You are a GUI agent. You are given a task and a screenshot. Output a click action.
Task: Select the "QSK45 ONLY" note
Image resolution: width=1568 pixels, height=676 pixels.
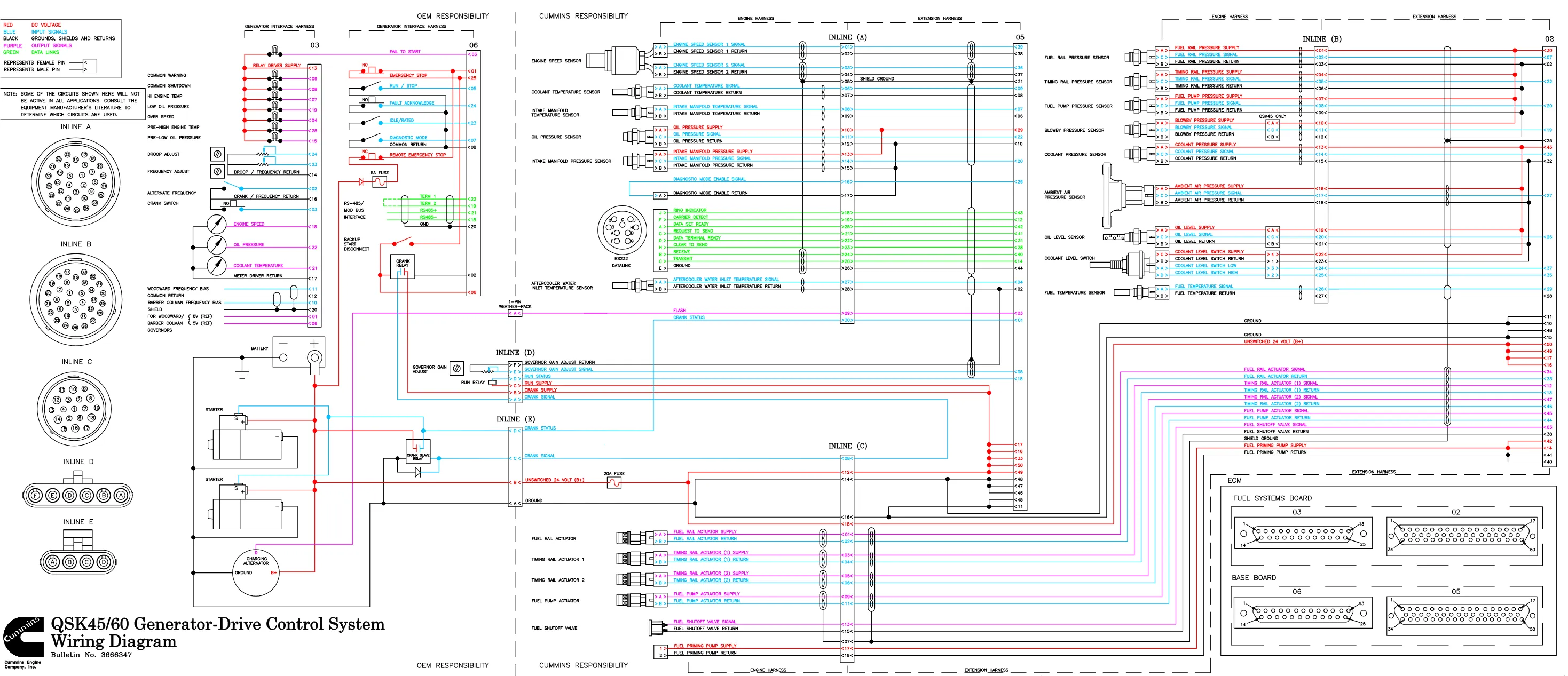coord(1272,116)
